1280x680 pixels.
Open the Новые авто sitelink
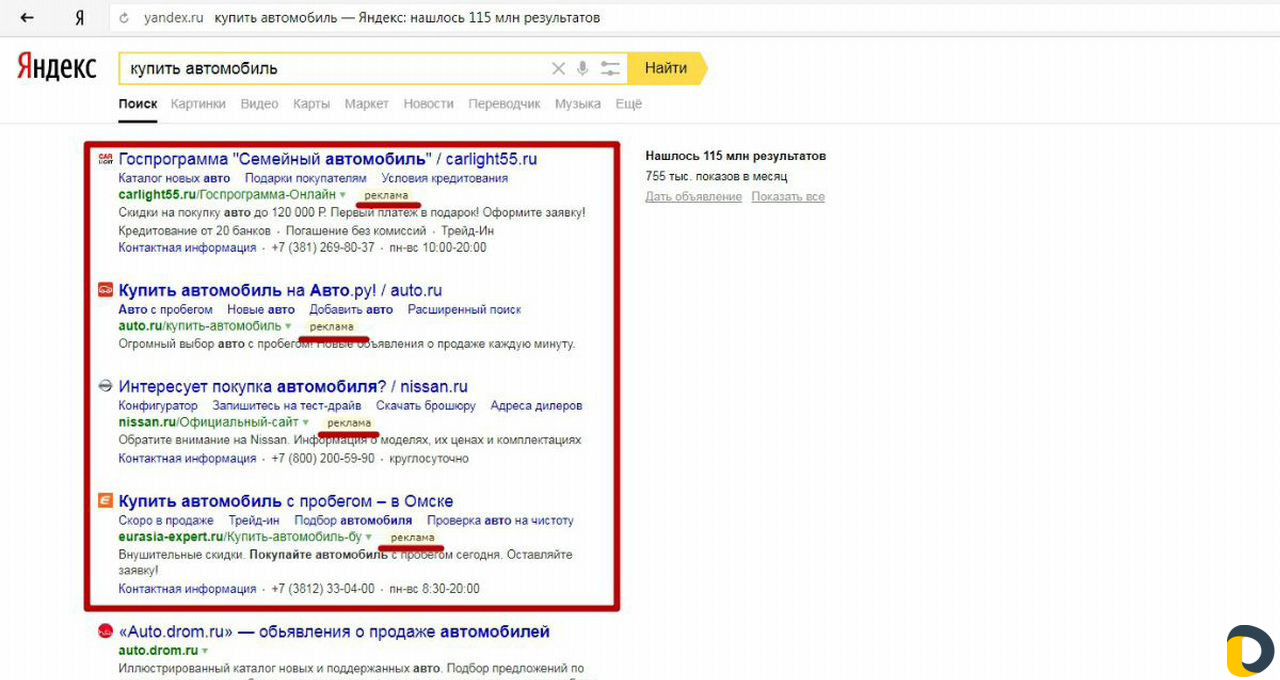coord(261,310)
